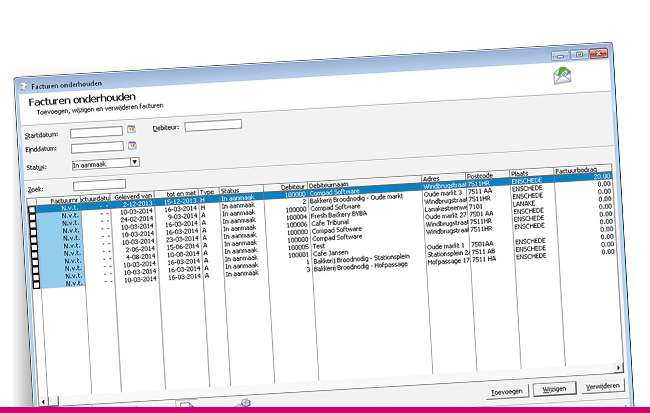The height and width of the screenshot is (413, 650).
Task: Tick checkbox for the Cafe Jansen row
Action: click(35, 270)
